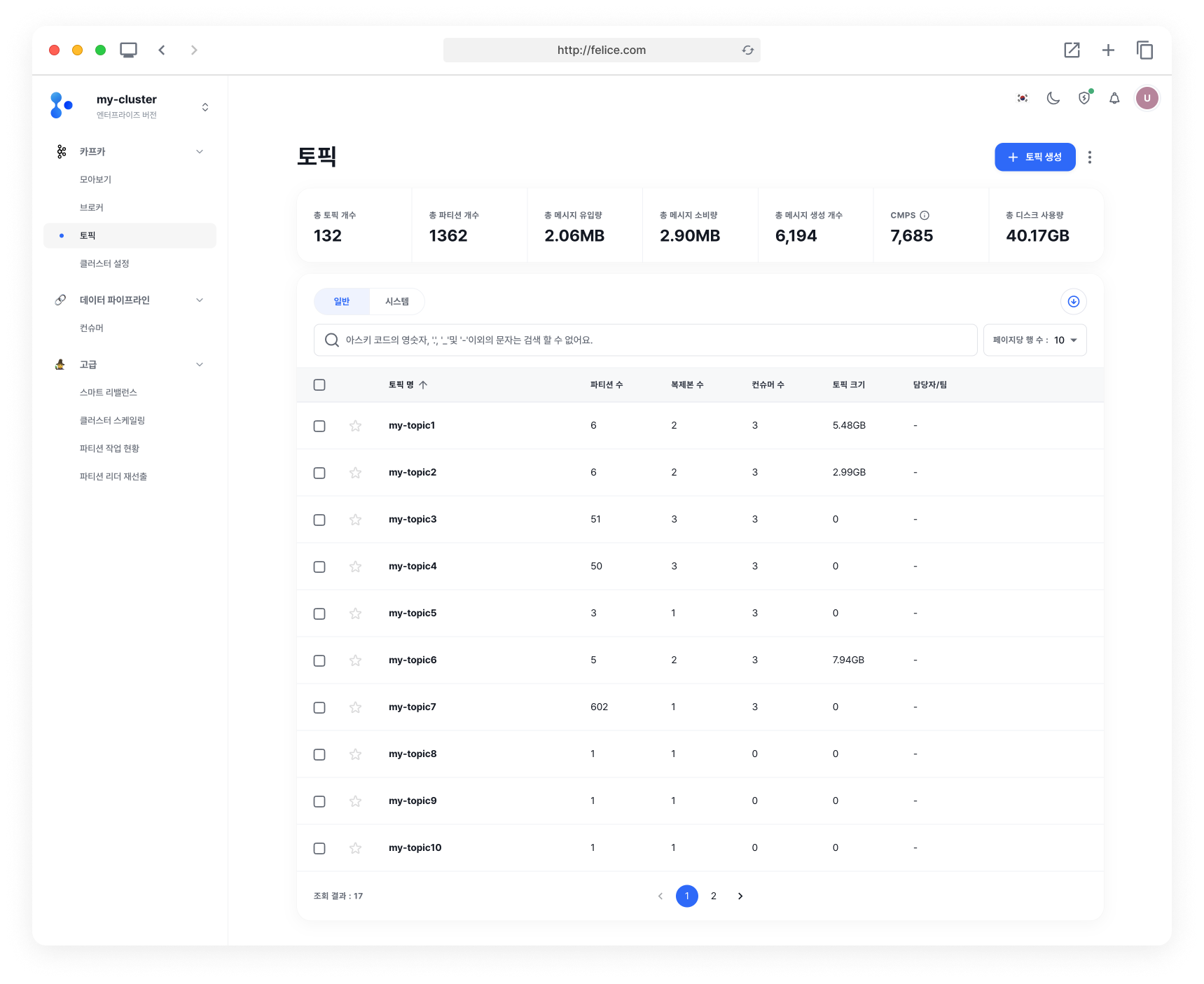
Task: Check the my-topic5 row checkbox
Action: coord(319,614)
